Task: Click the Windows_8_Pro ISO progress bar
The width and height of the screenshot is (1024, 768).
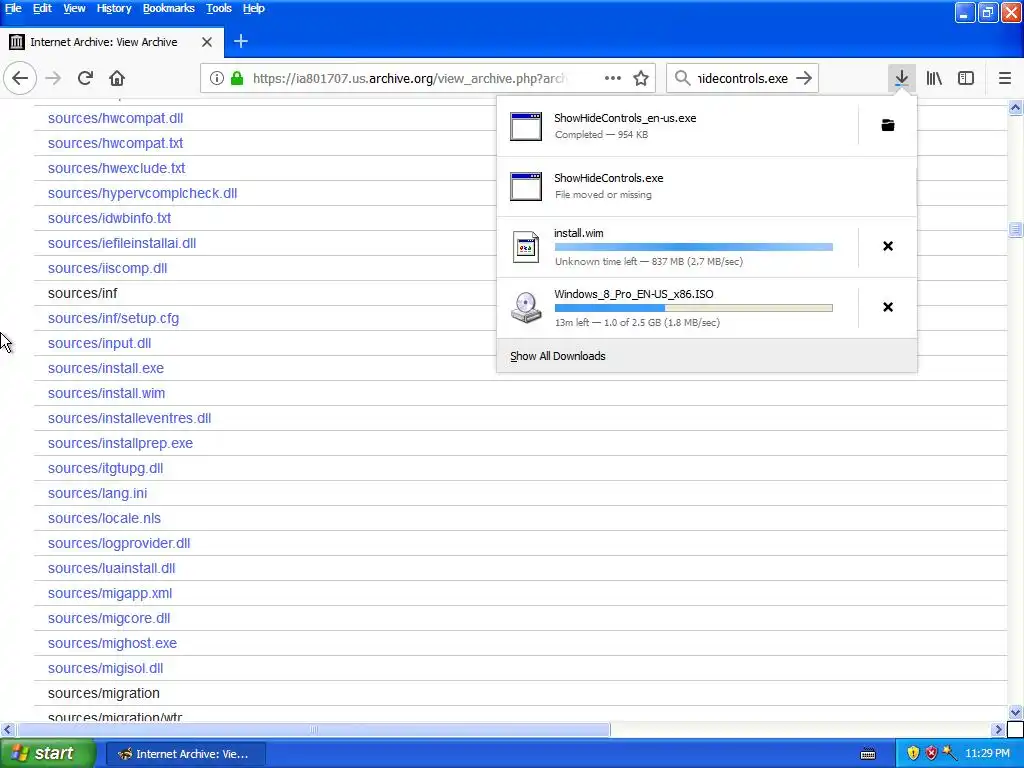Action: (x=694, y=308)
